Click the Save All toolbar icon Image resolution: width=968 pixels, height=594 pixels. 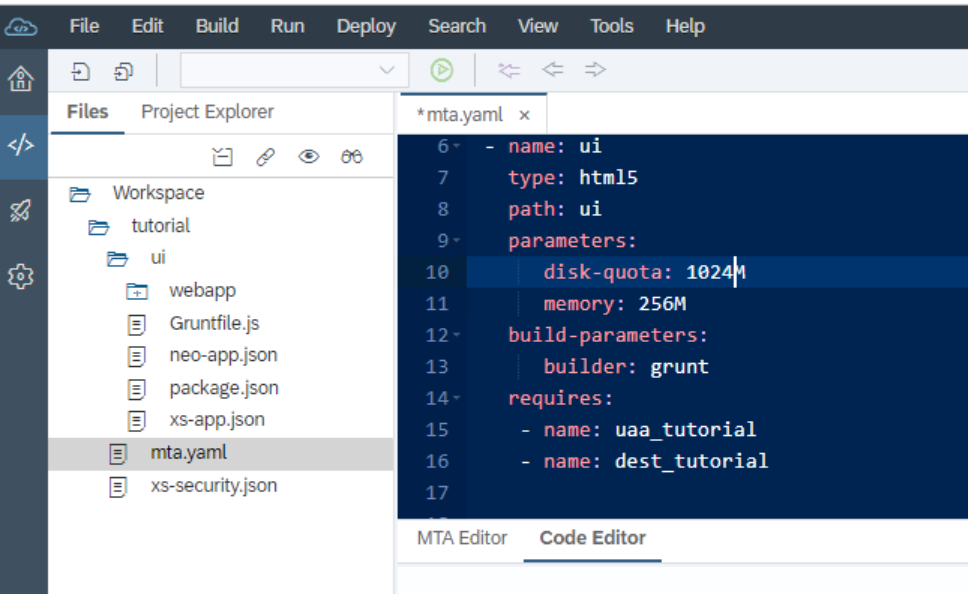pyautogui.click(x=123, y=72)
